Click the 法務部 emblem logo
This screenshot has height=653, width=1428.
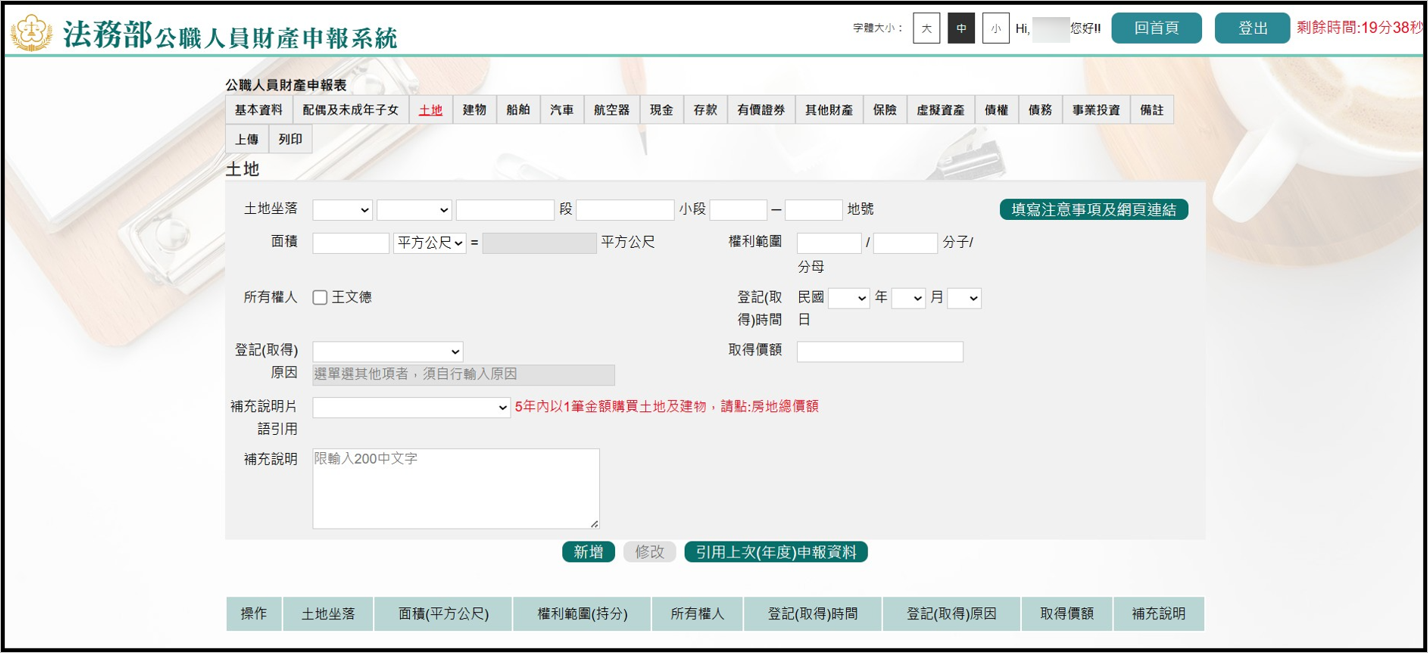click(x=32, y=33)
